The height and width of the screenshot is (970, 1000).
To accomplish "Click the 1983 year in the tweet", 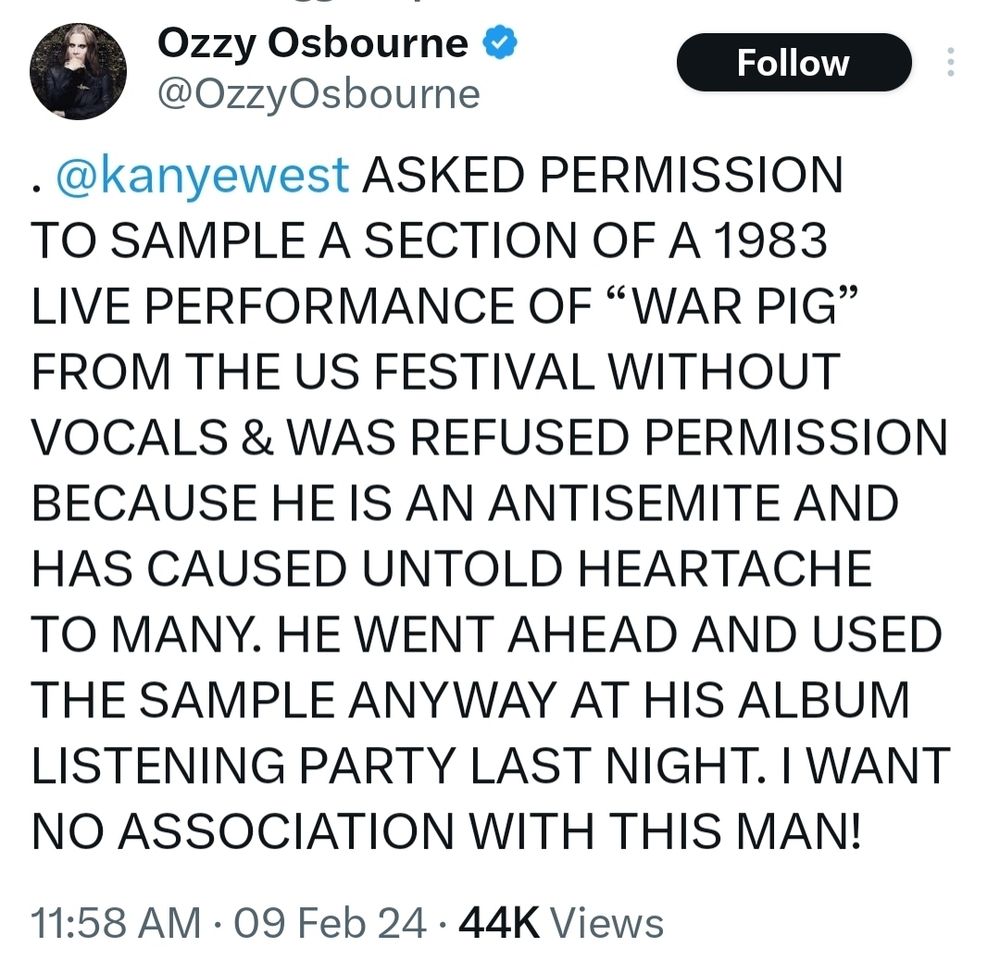I will [x=770, y=240].
